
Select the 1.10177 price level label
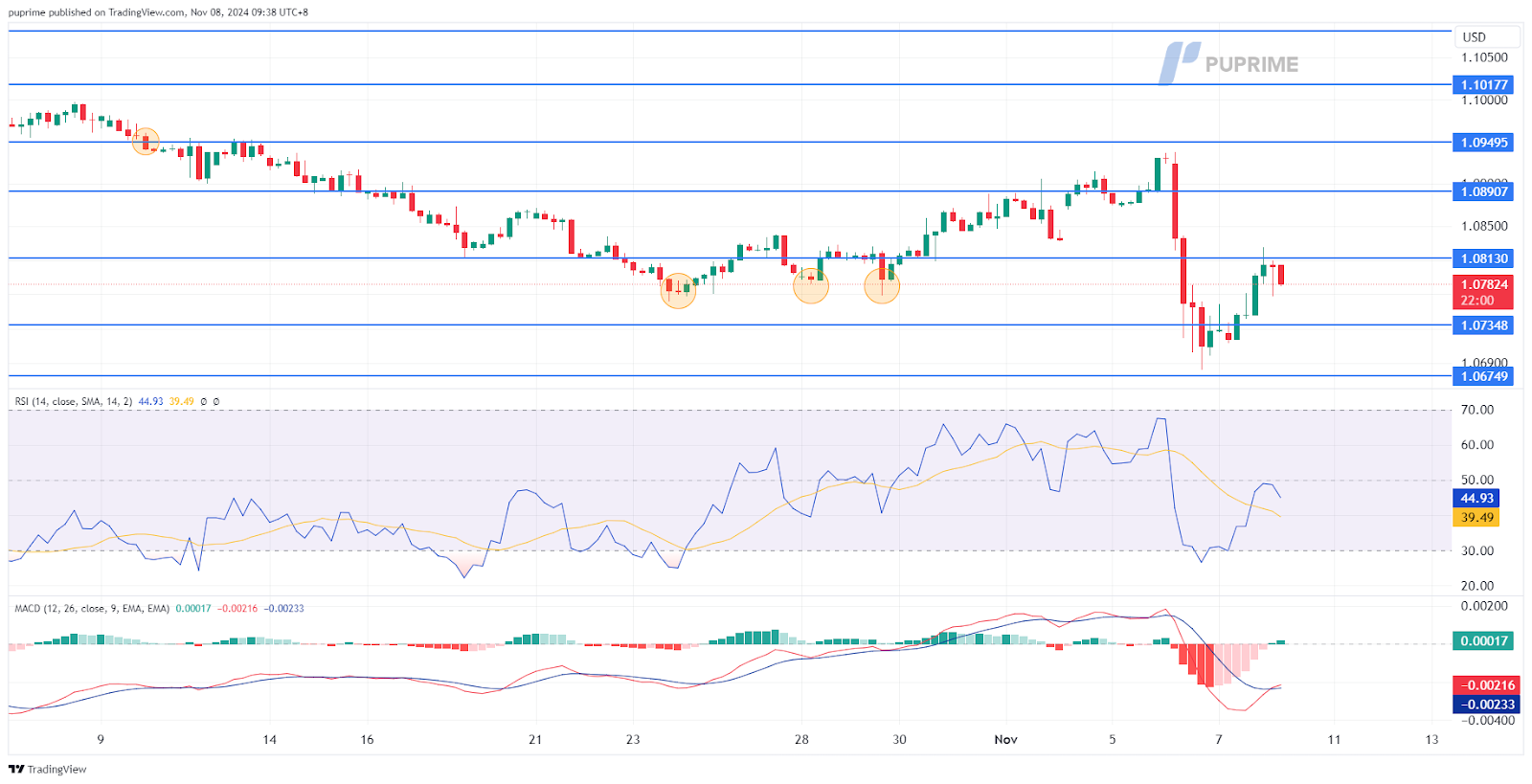tap(1483, 85)
